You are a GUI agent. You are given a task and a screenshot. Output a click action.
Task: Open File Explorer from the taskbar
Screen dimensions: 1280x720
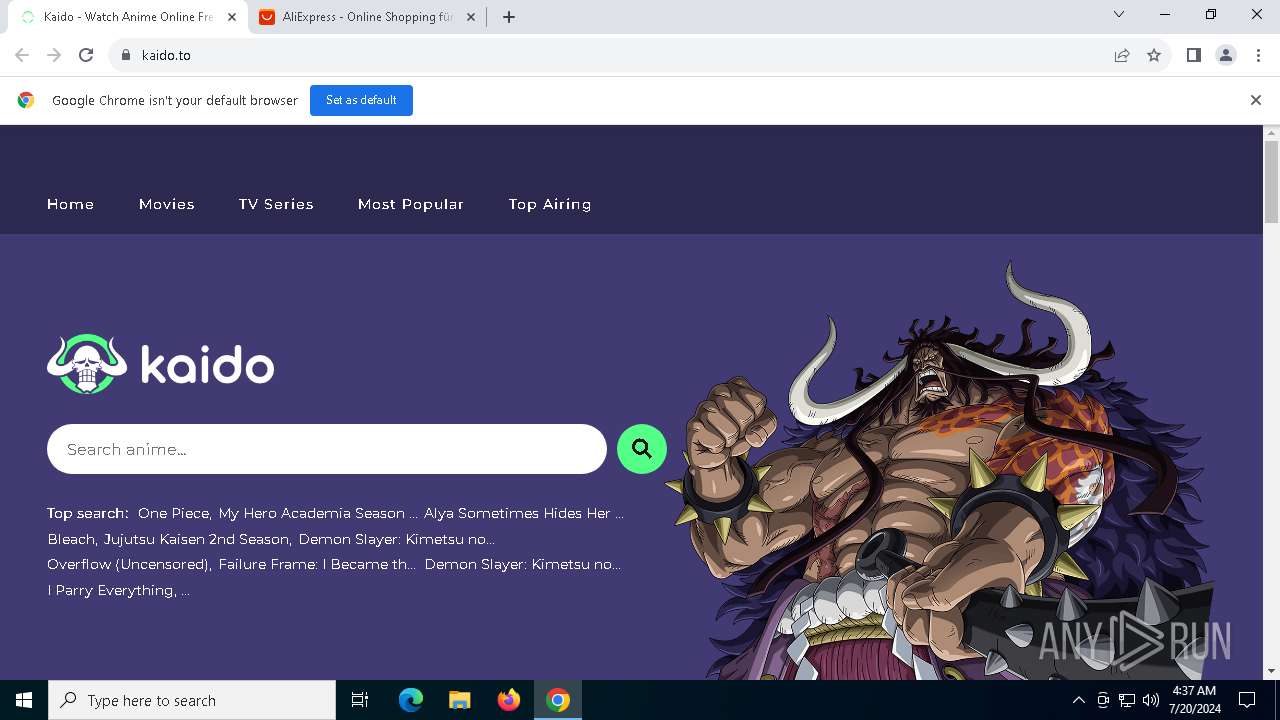(x=460, y=700)
